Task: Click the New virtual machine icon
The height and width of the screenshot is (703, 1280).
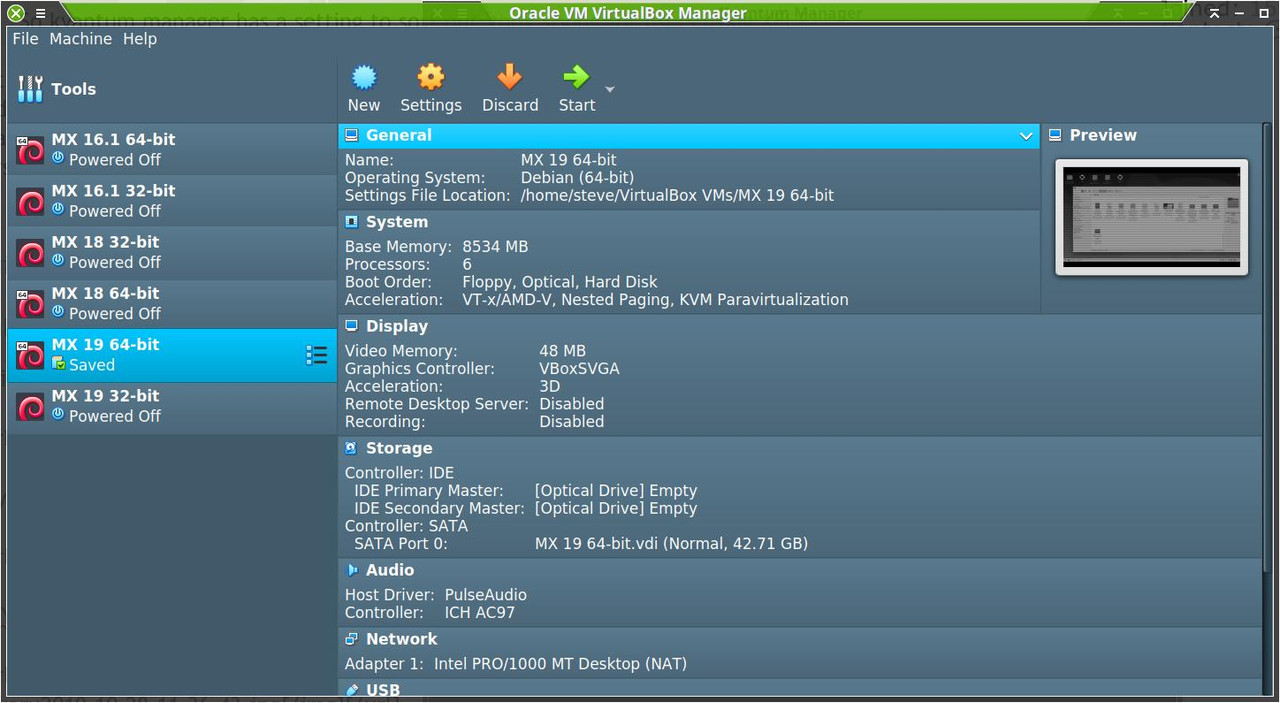Action: (364, 77)
